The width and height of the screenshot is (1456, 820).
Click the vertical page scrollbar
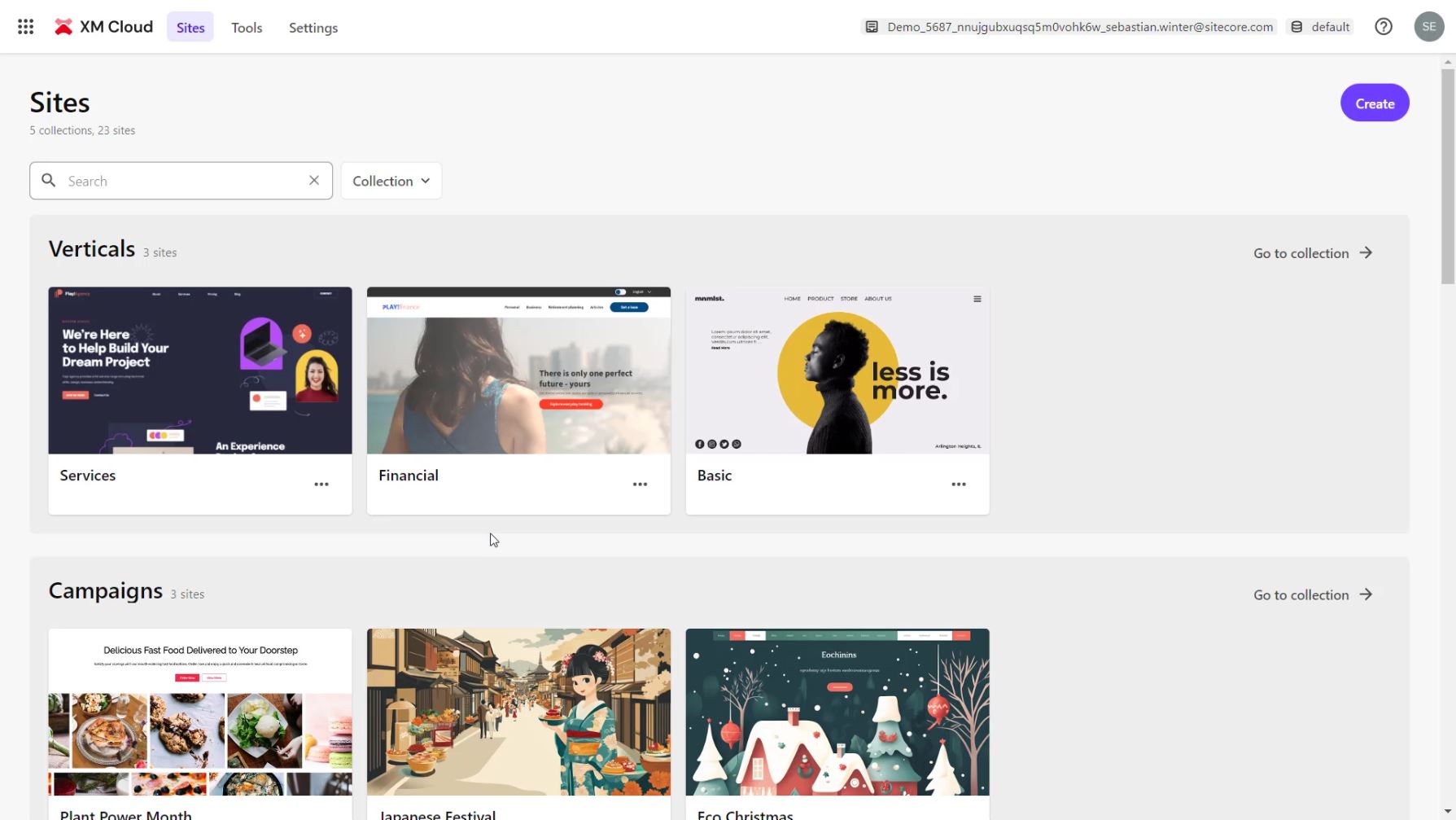click(x=1447, y=175)
